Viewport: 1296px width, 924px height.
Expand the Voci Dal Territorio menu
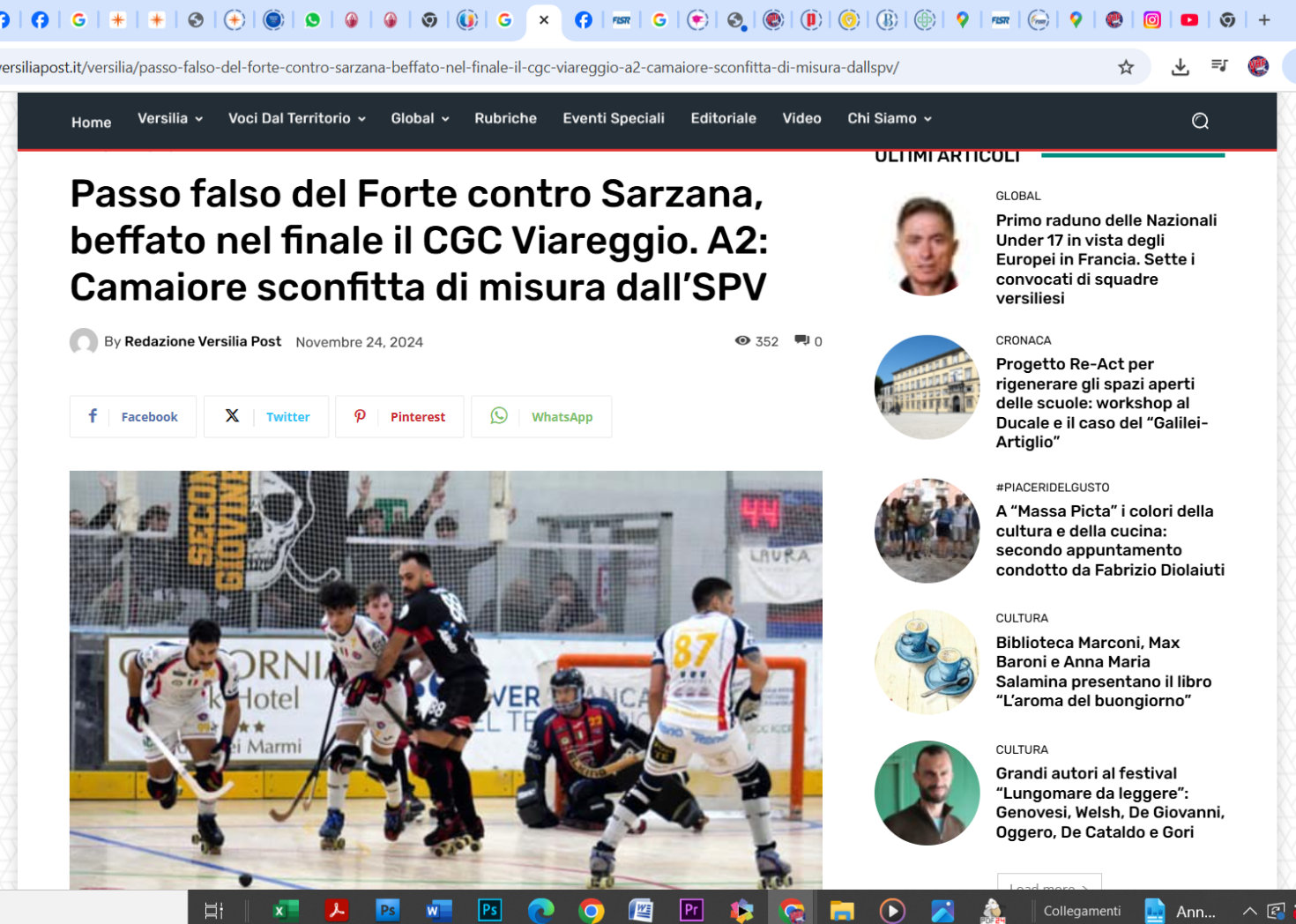(x=296, y=118)
